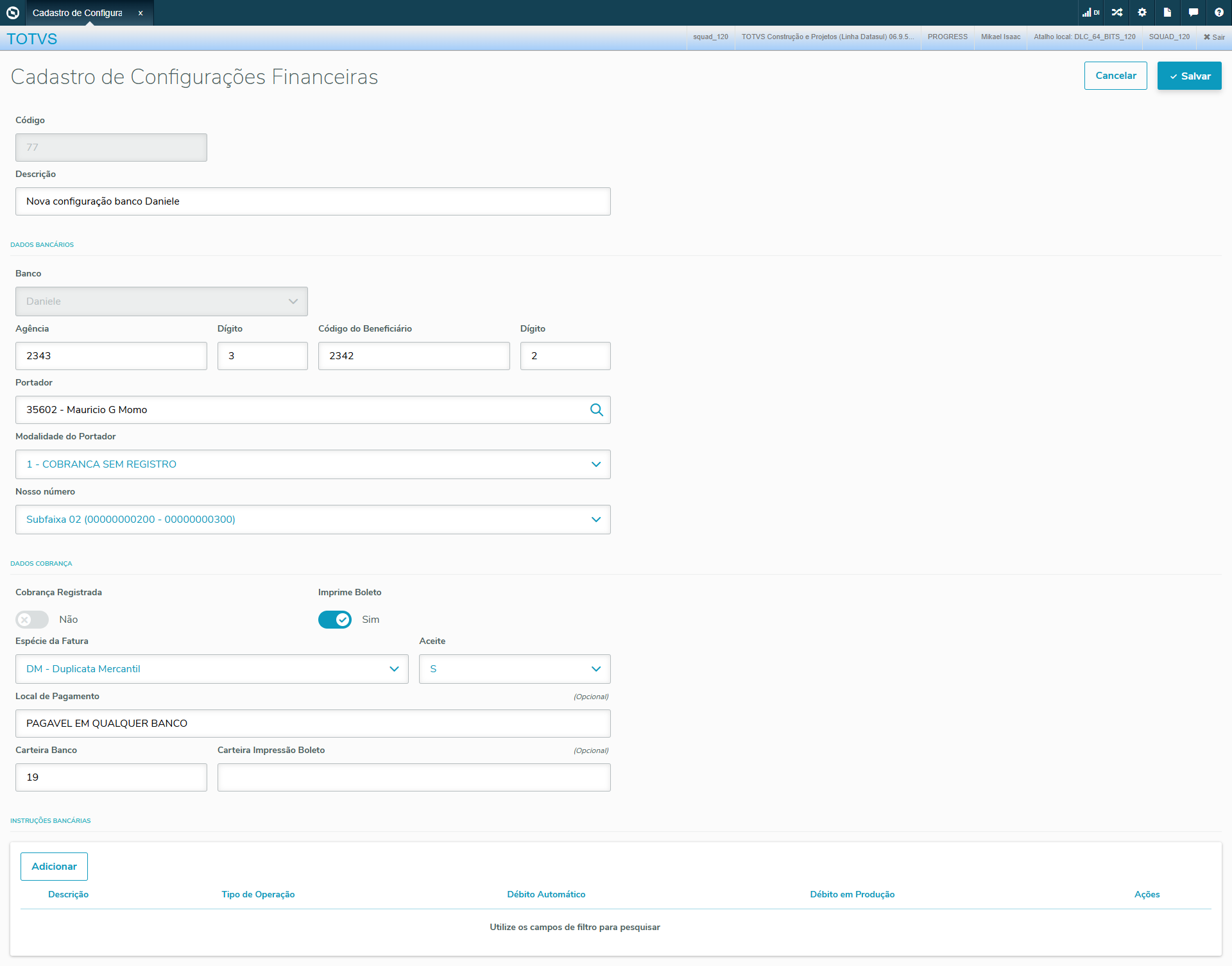Click the Carteira Impressão Boleto field
This screenshot has height=966, width=1232.
(x=413, y=777)
